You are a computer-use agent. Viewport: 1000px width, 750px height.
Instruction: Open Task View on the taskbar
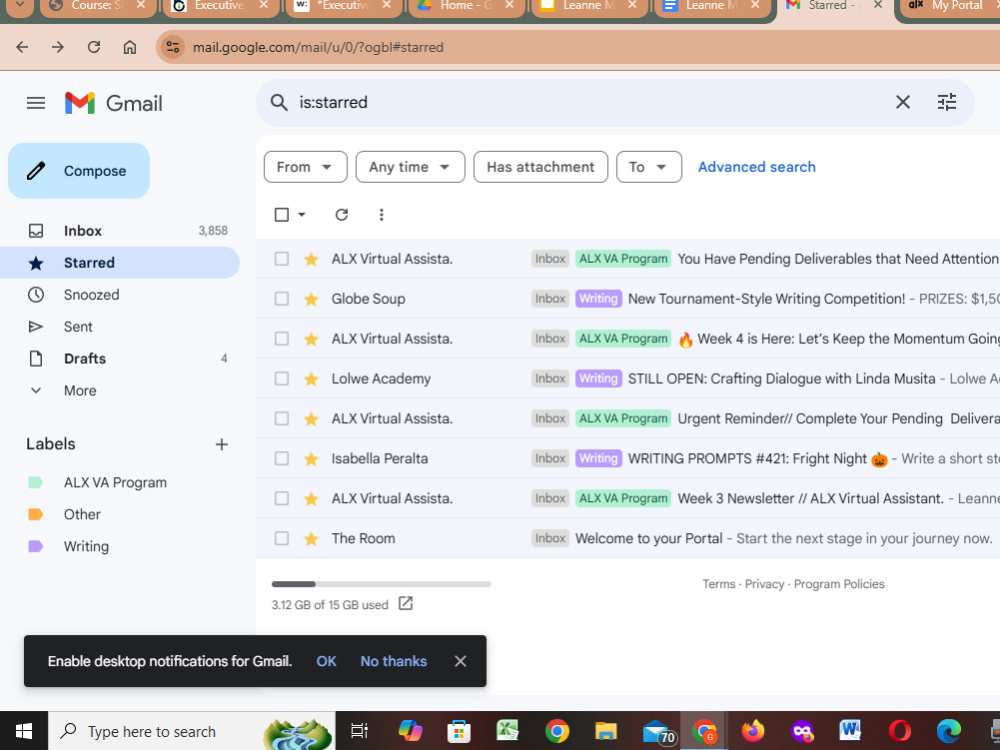[359, 732]
